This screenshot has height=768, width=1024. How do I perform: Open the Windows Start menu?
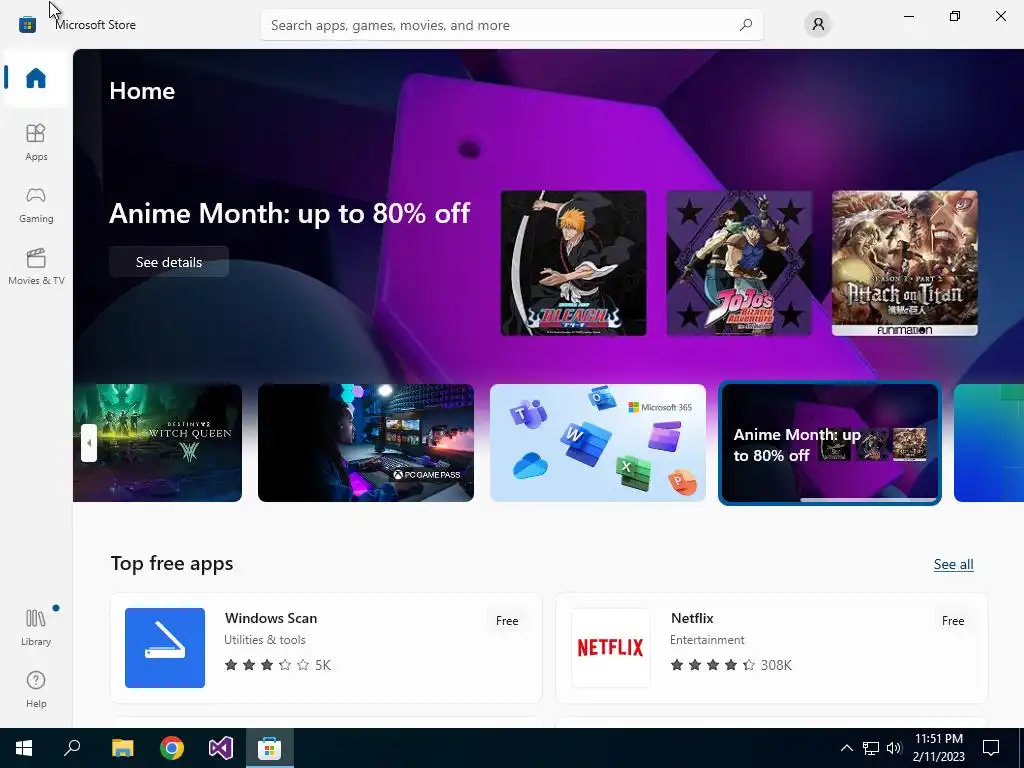[x=24, y=748]
